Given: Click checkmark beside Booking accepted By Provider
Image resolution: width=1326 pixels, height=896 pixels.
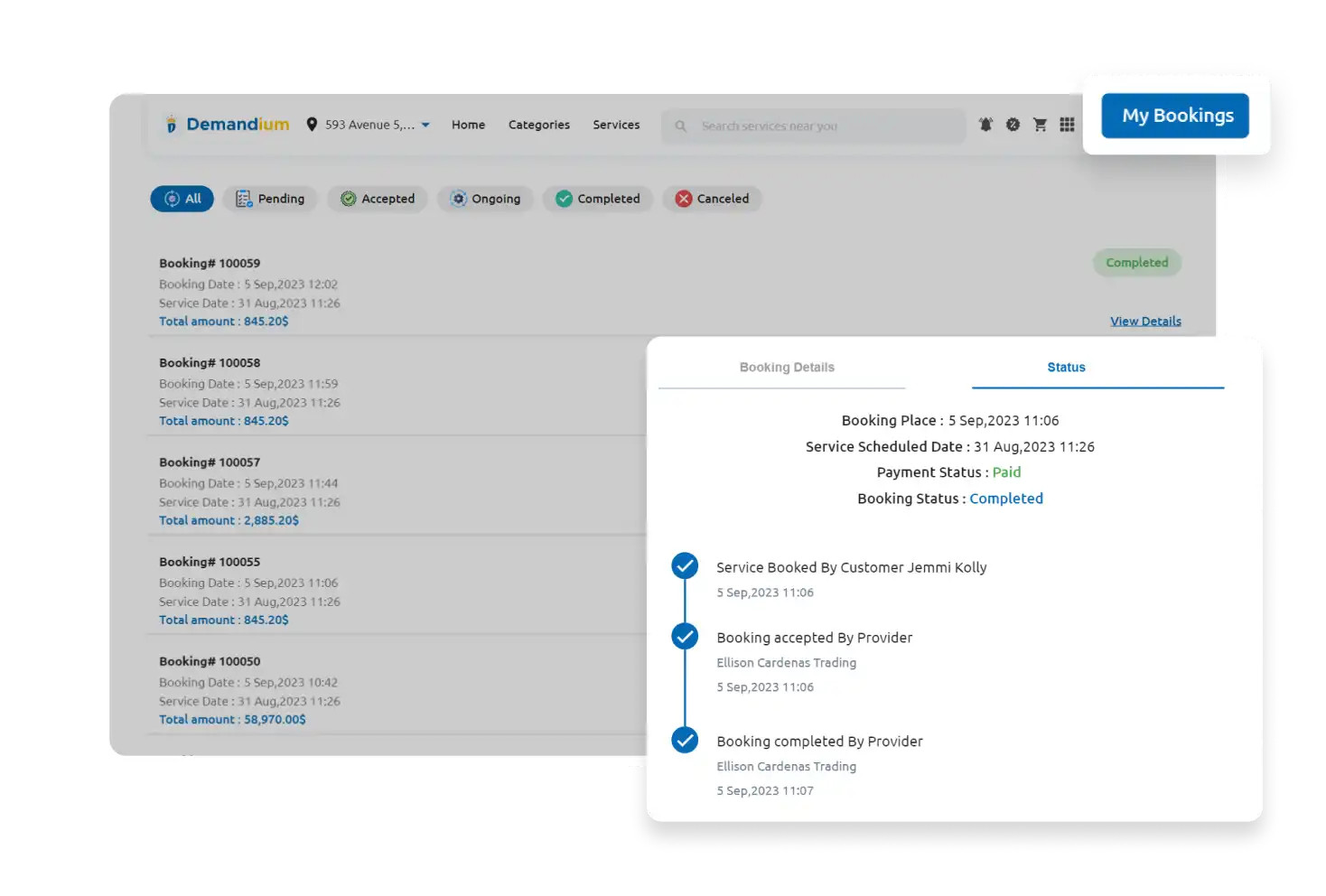Looking at the screenshot, I should (x=685, y=637).
